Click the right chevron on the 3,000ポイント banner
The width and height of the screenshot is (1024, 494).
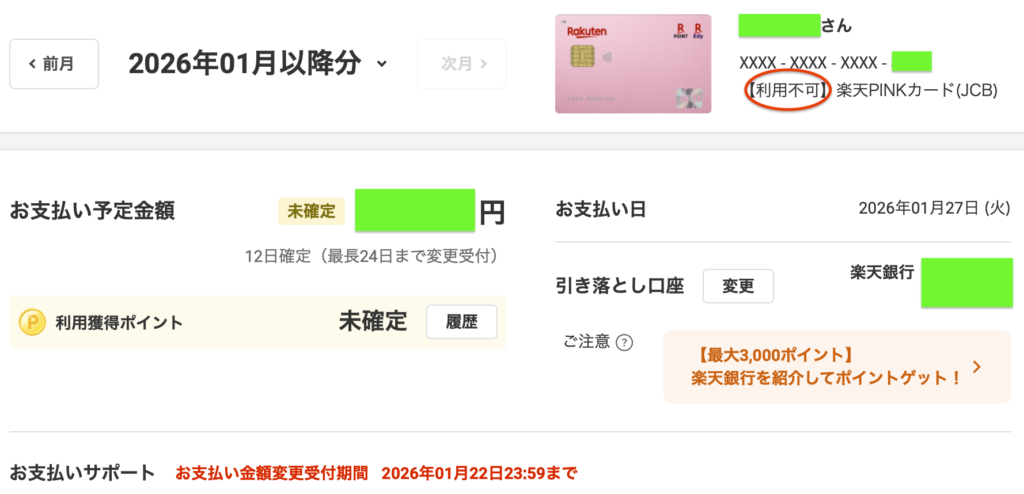tap(977, 367)
